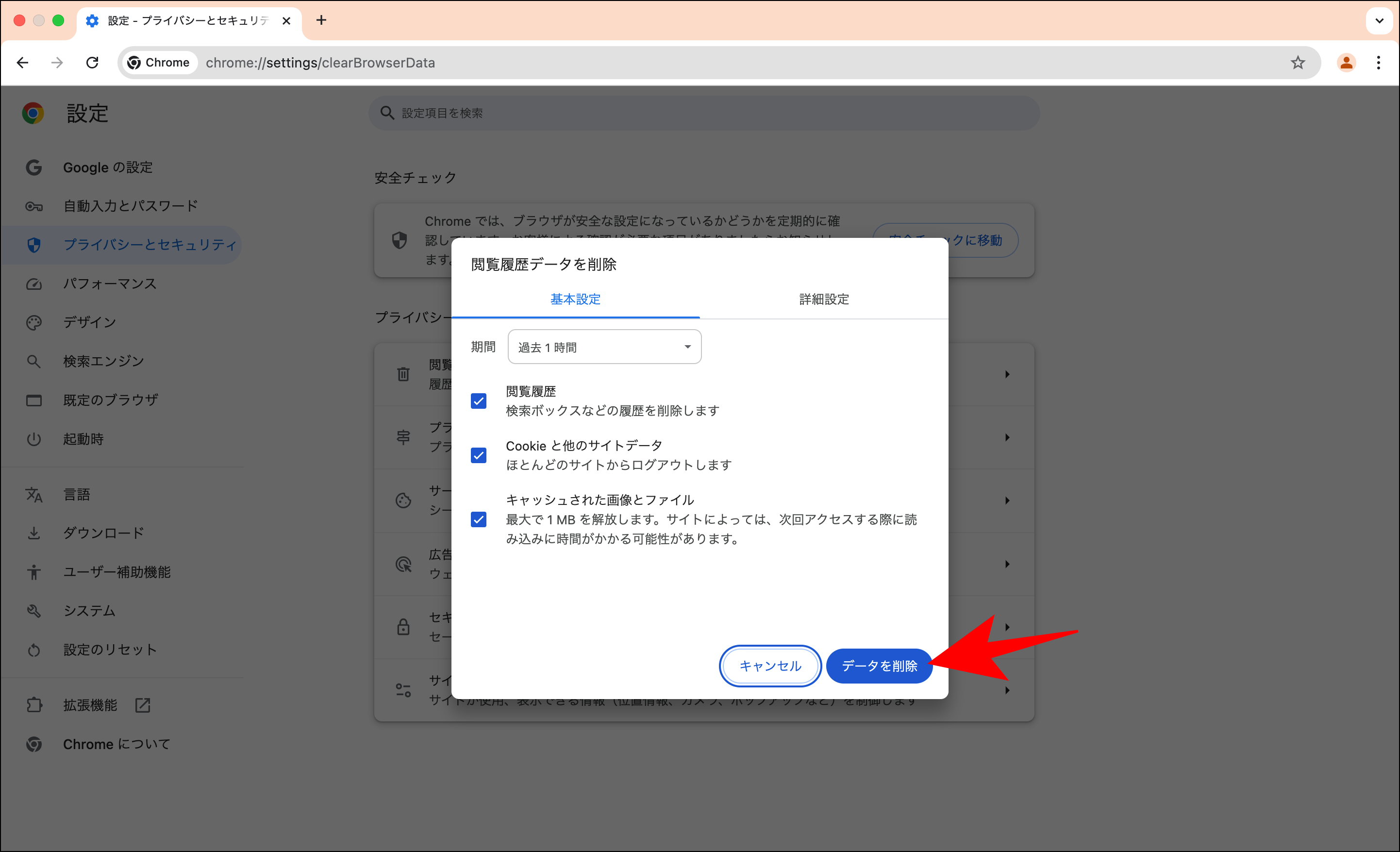Viewport: 1400px width, 852px height.
Task: Expand the 広告 row's right arrow
Action: (1007, 565)
